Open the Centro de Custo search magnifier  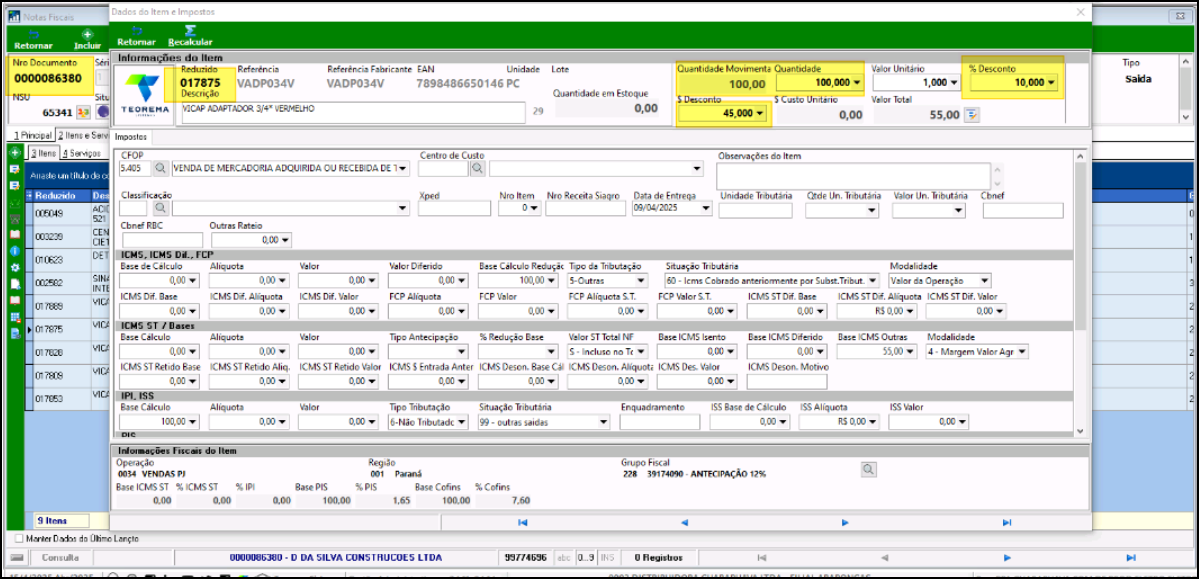coord(477,168)
